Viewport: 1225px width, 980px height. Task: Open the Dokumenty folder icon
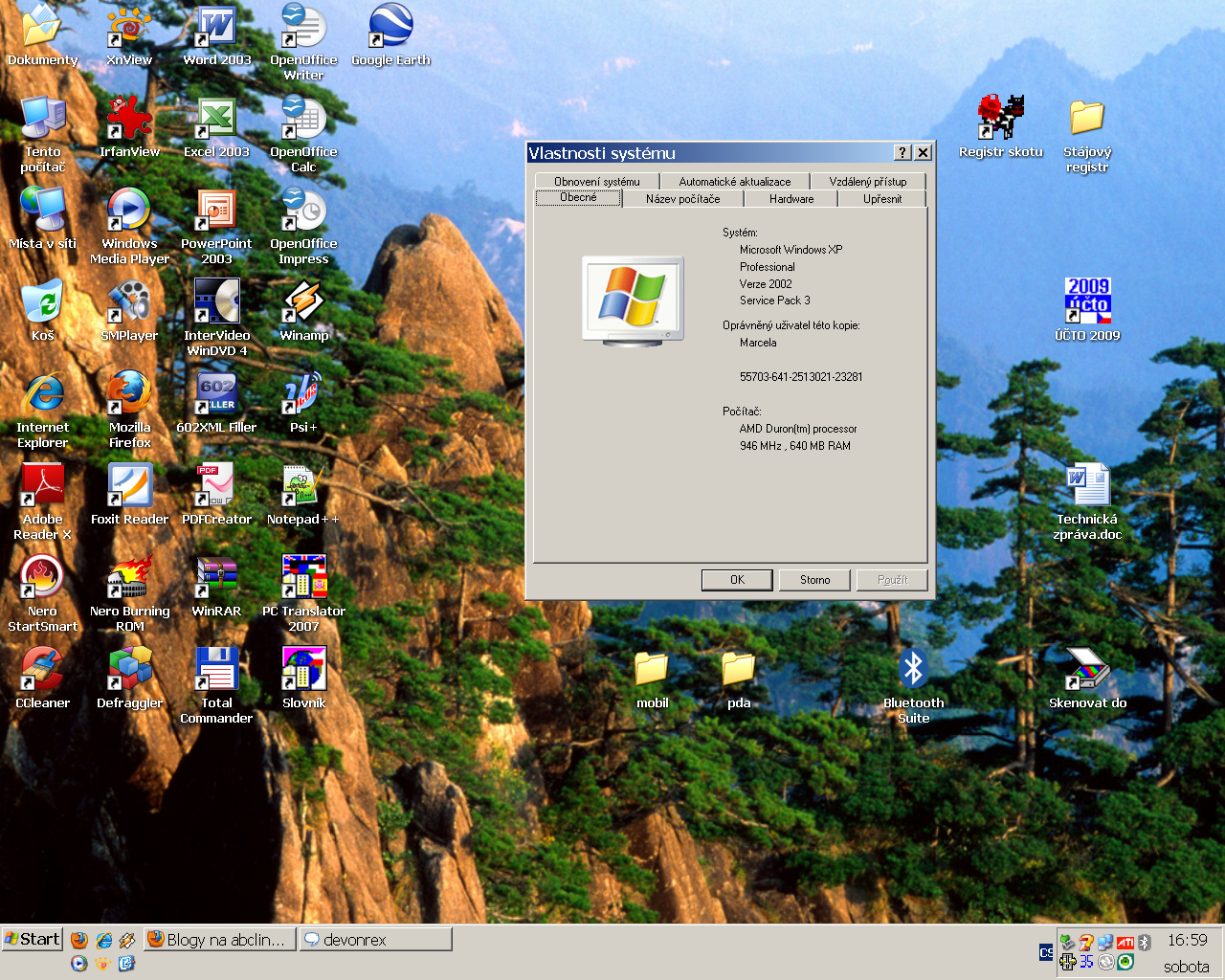click(x=42, y=35)
